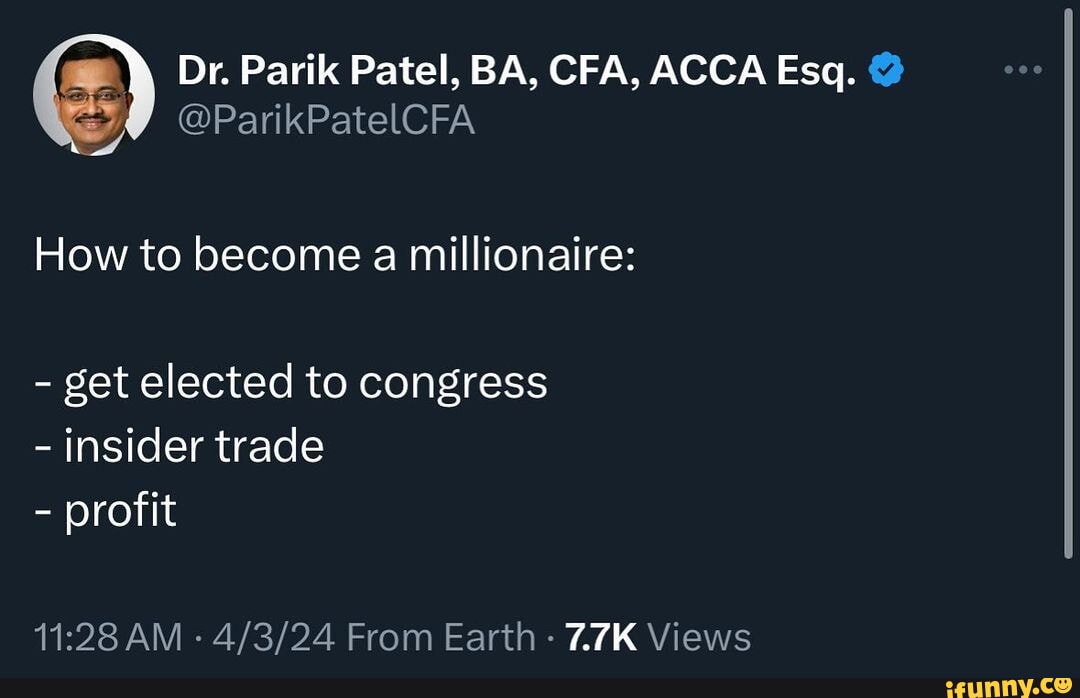Open the @ParikPatelCFA handle
The image size is (1080, 698).
tap(326, 120)
